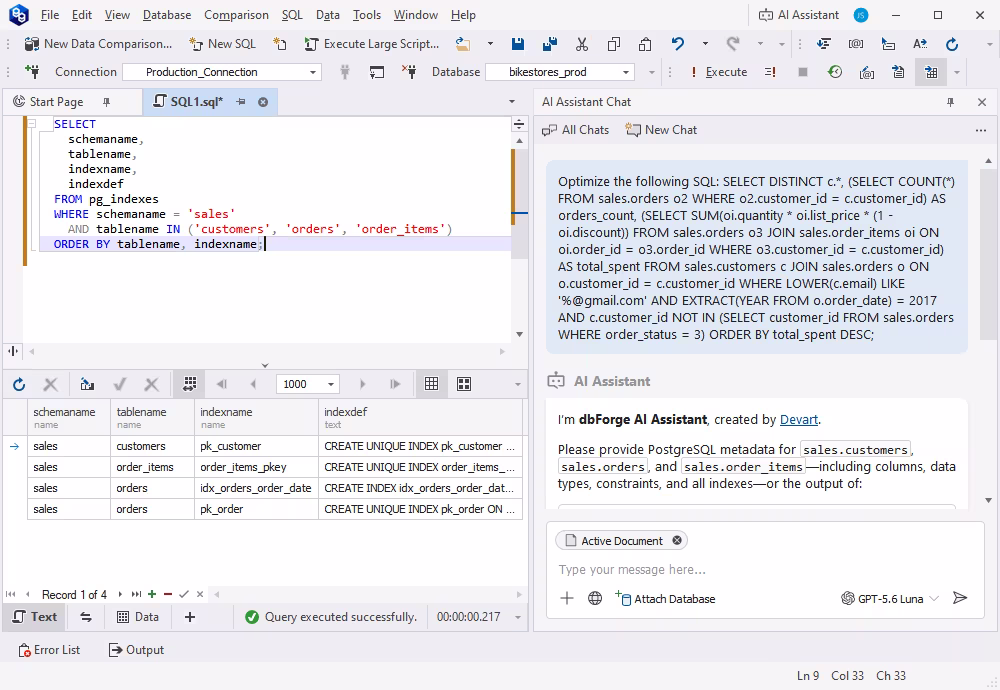Open the Production_Connection dropdown
The height and width of the screenshot is (690, 1000).
pyautogui.click(x=313, y=72)
